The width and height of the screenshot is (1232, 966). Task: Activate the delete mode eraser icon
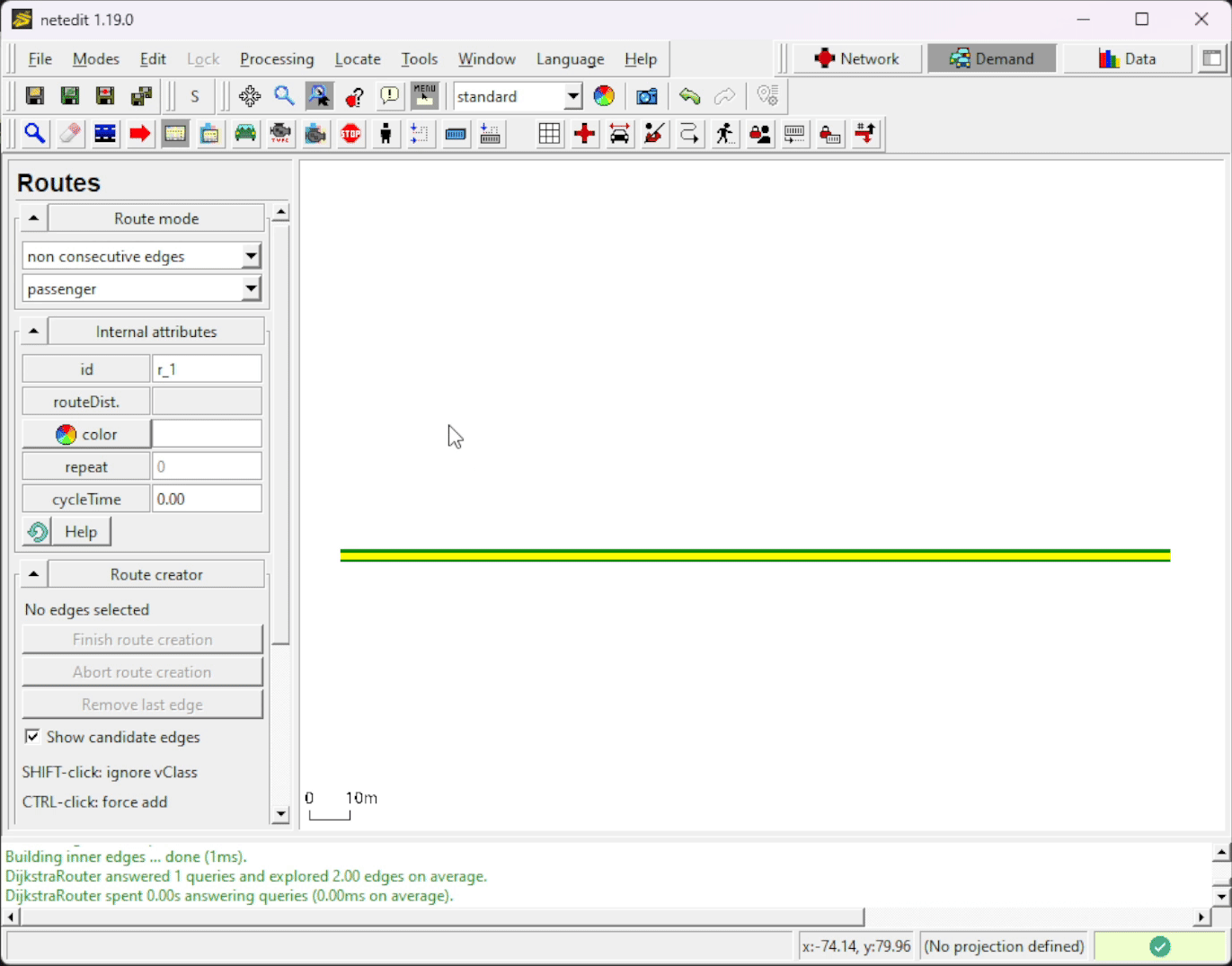tap(70, 134)
